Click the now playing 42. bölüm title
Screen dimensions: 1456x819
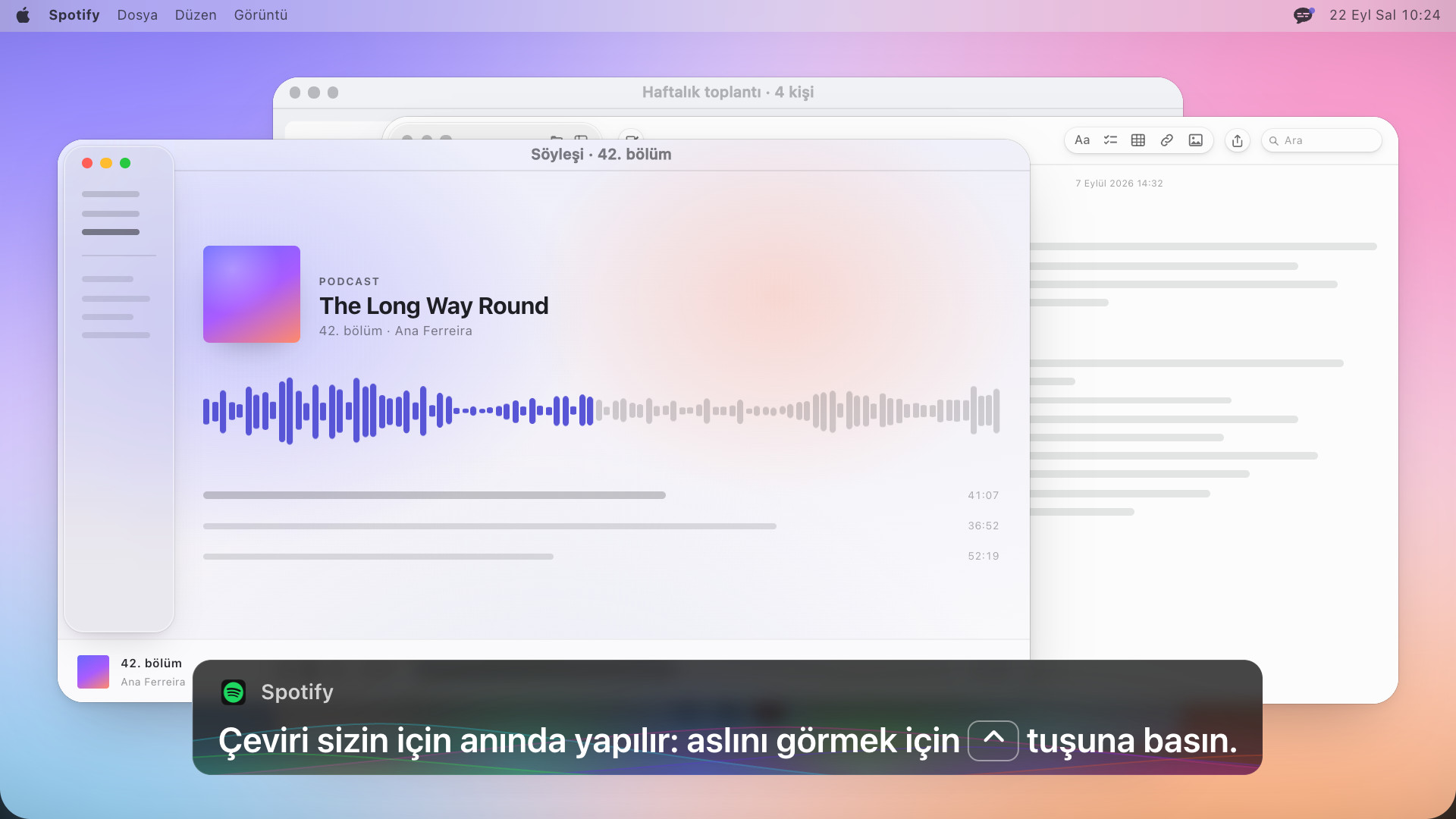[152, 664]
